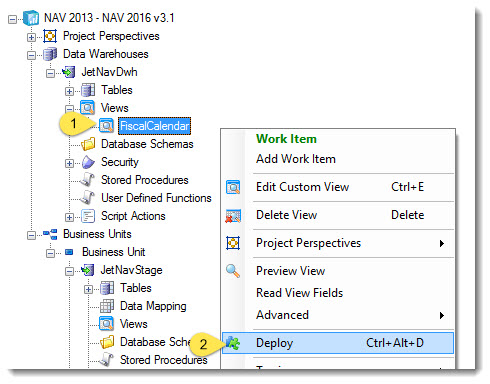
Task: Click Stored Procedures icon under JetNavDwh
Action: tap(88, 180)
